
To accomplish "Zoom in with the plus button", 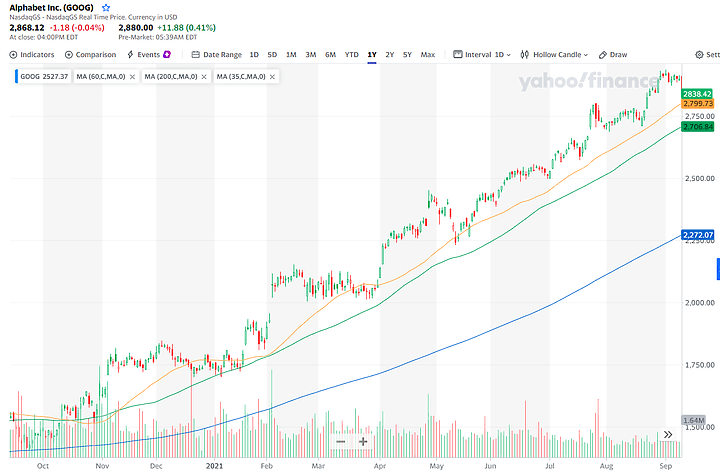I will 363,442.
